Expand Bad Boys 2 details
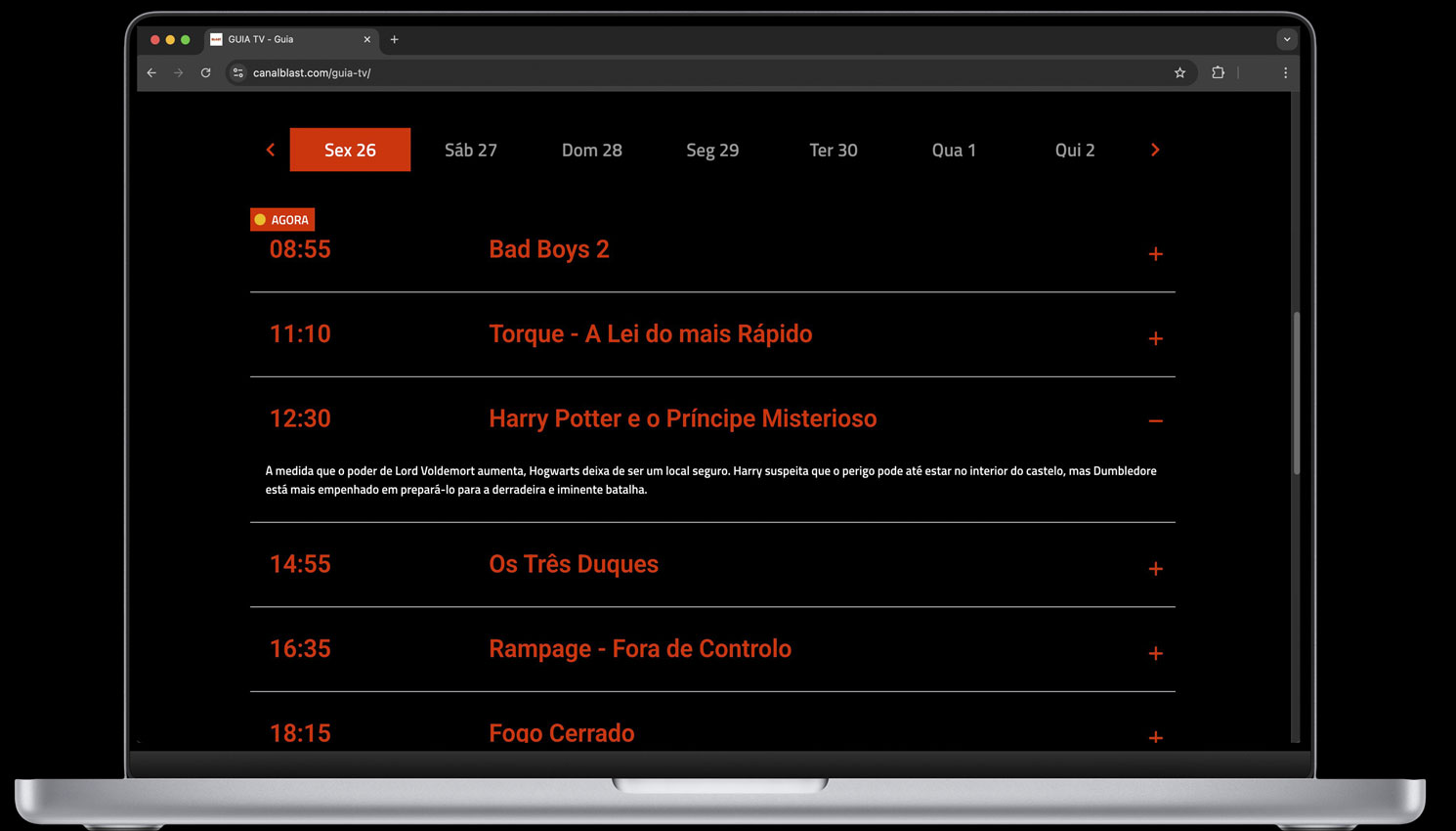The width and height of the screenshot is (1456, 831). point(1155,254)
